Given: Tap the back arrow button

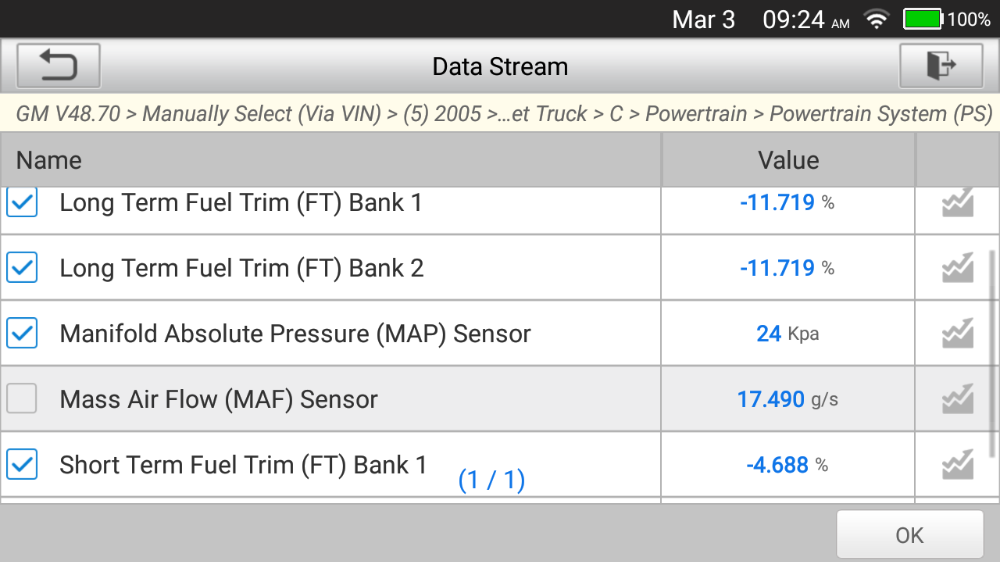Looking at the screenshot, I should coord(58,67).
